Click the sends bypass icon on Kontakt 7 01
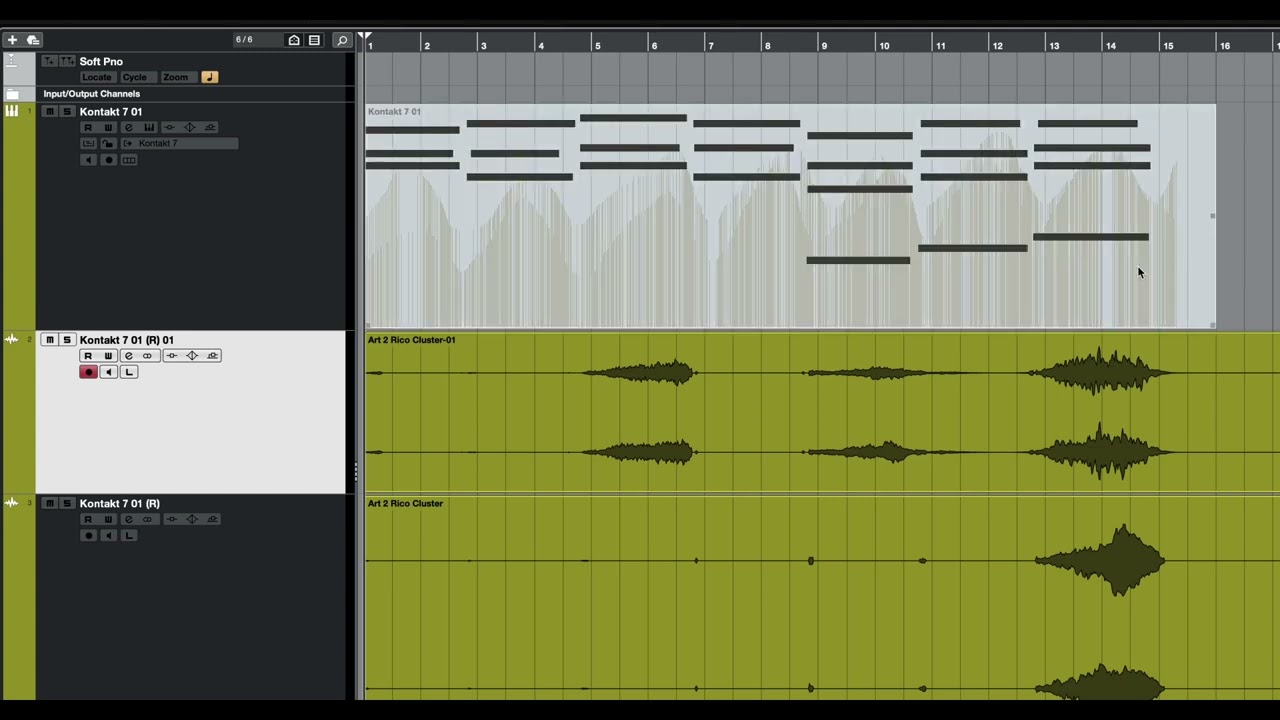 click(210, 128)
